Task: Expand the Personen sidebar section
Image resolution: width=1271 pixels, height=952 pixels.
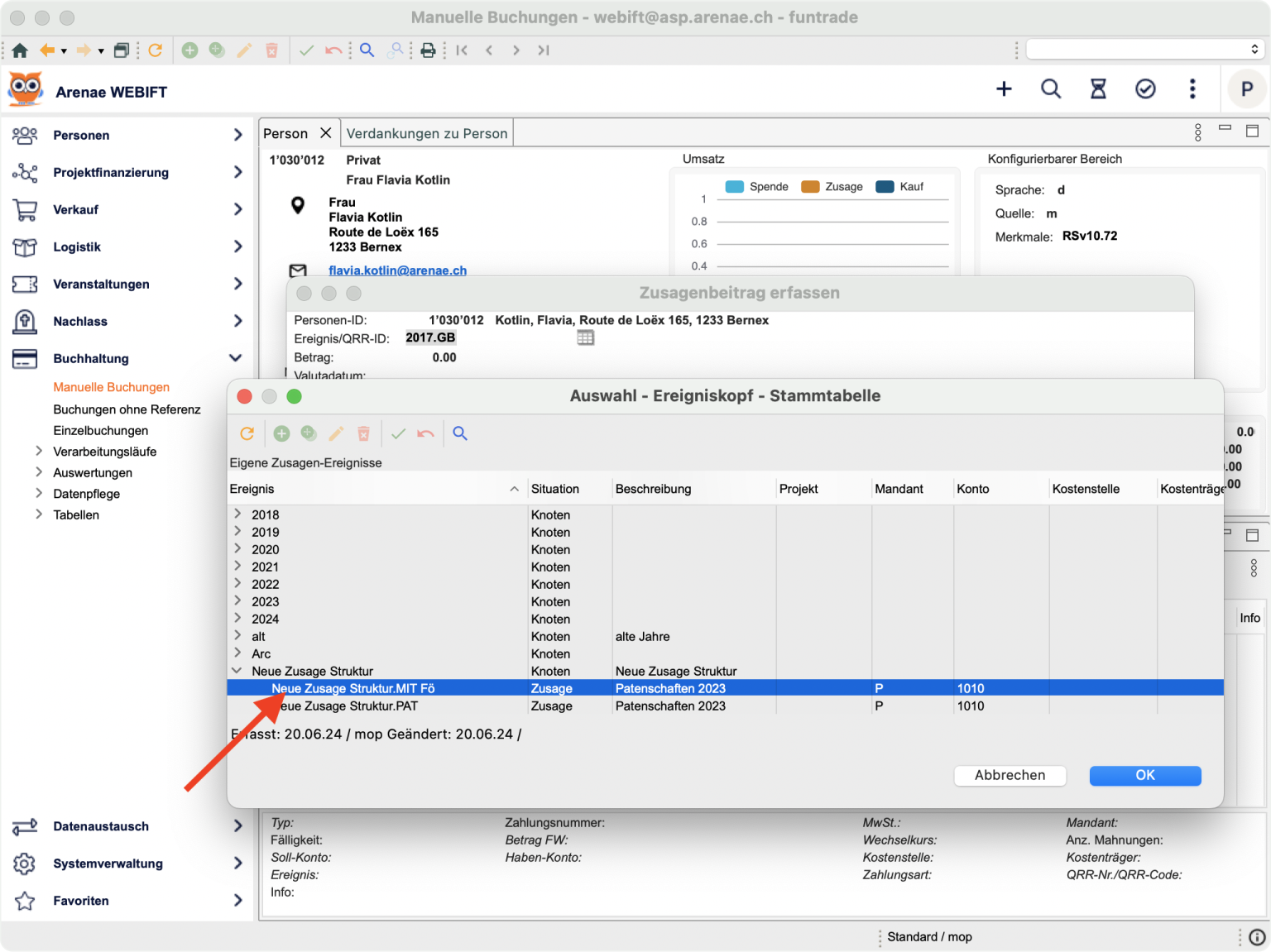Action: click(237, 135)
